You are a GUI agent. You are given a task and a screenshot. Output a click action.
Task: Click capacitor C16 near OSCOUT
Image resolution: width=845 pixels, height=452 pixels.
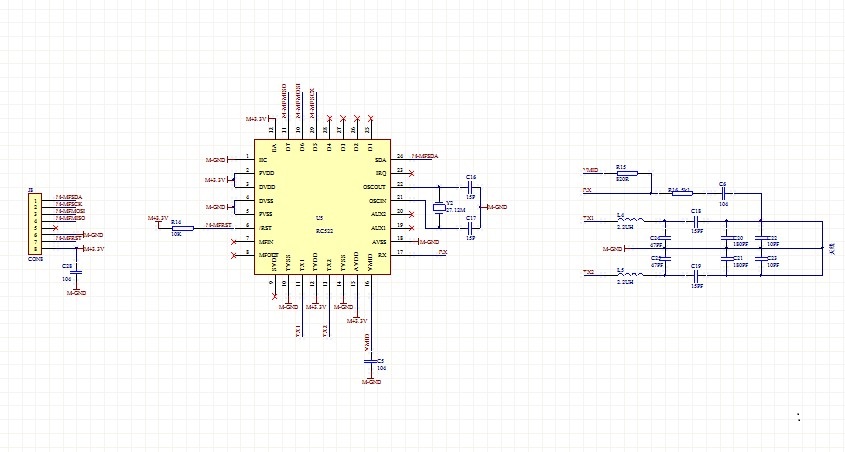click(471, 186)
